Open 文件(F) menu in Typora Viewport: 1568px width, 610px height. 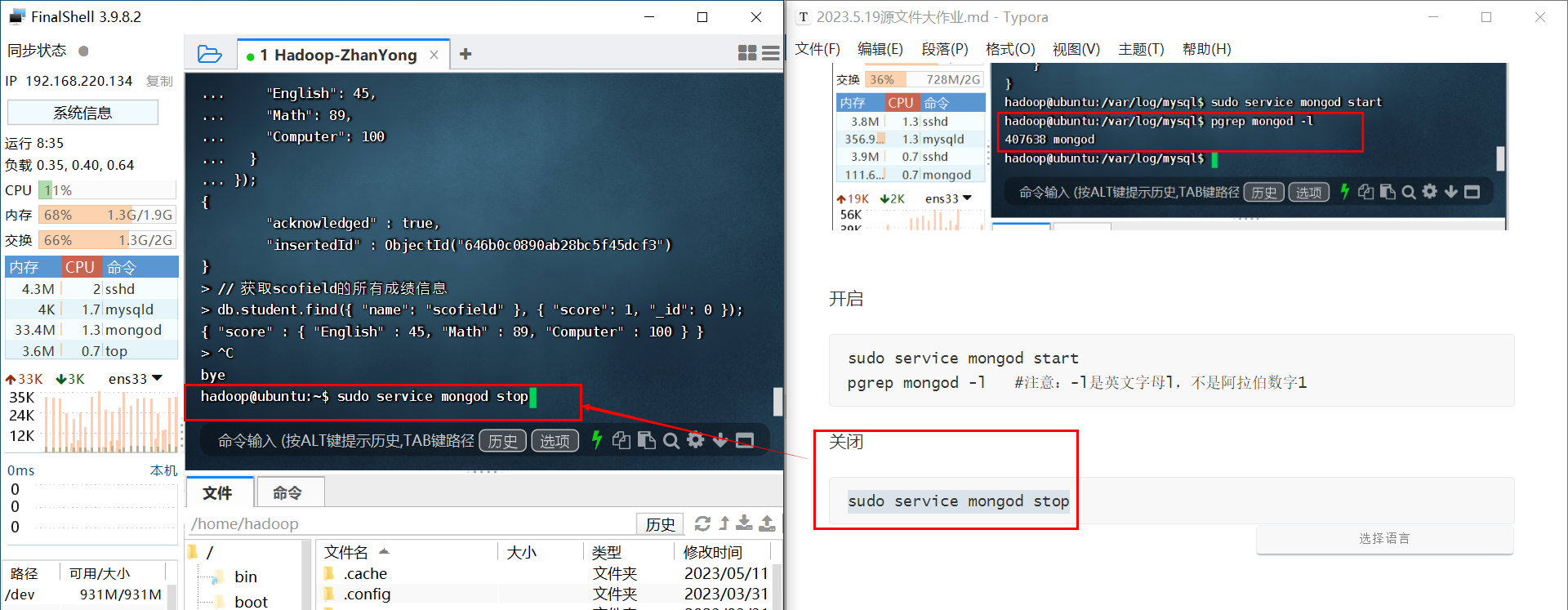tap(817, 49)
